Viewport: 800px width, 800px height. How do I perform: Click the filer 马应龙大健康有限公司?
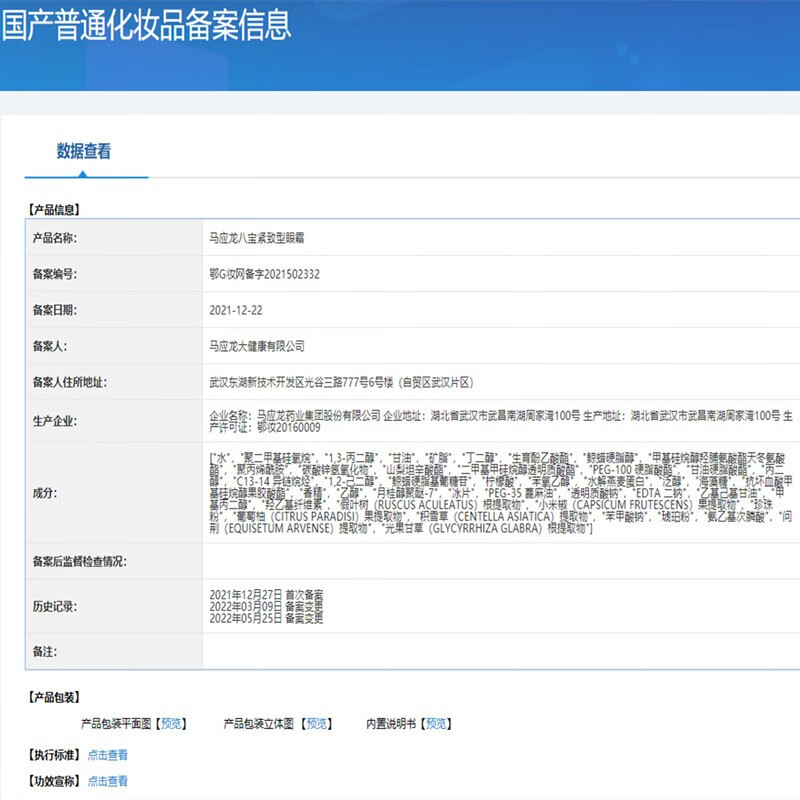click(x=257, y=346)
